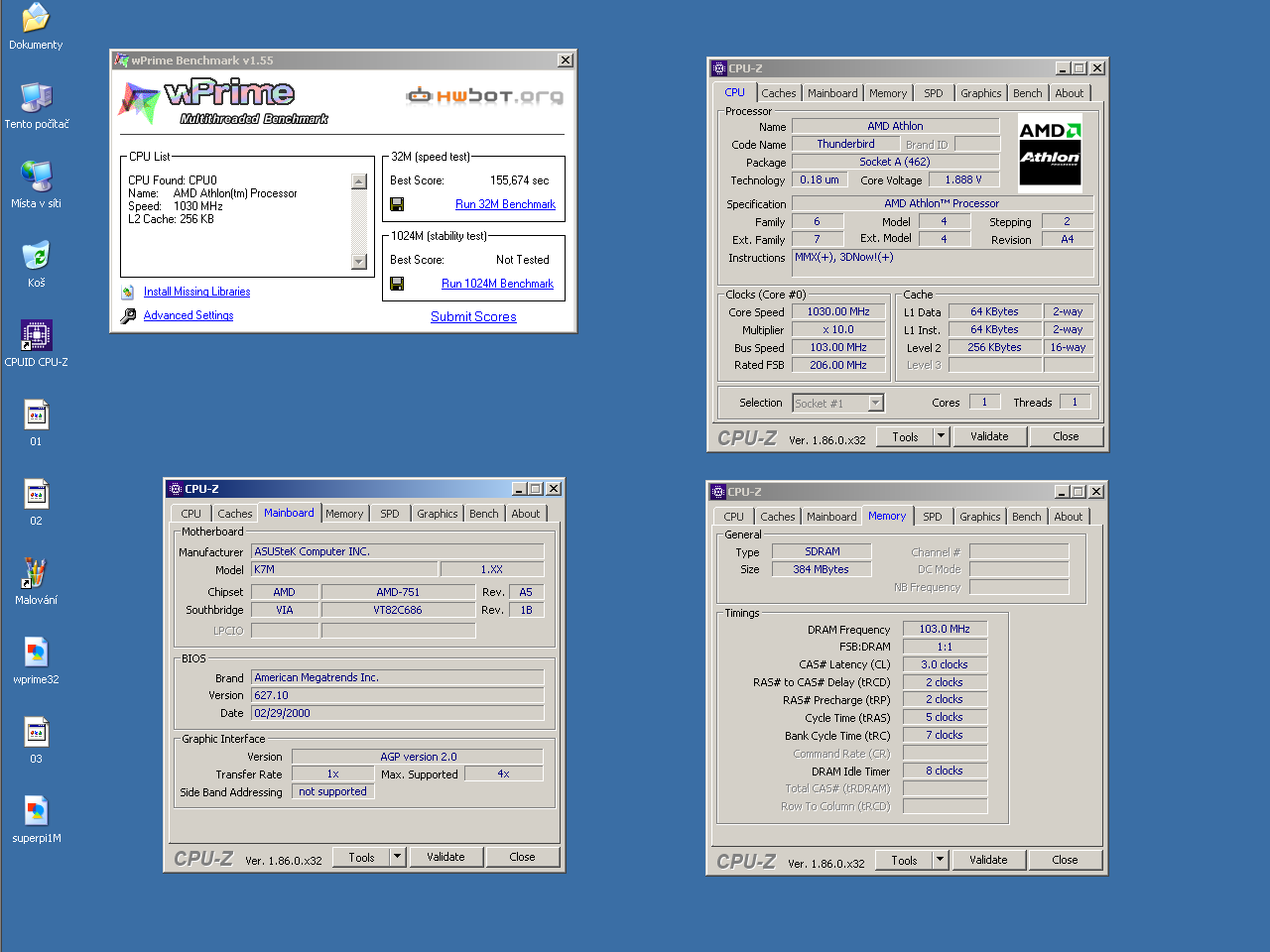The height and width of the screenshot is (952, 1270).
Task: Click the wPrime title bar icon
Action: pyautogui.click(x=122, y=60)
